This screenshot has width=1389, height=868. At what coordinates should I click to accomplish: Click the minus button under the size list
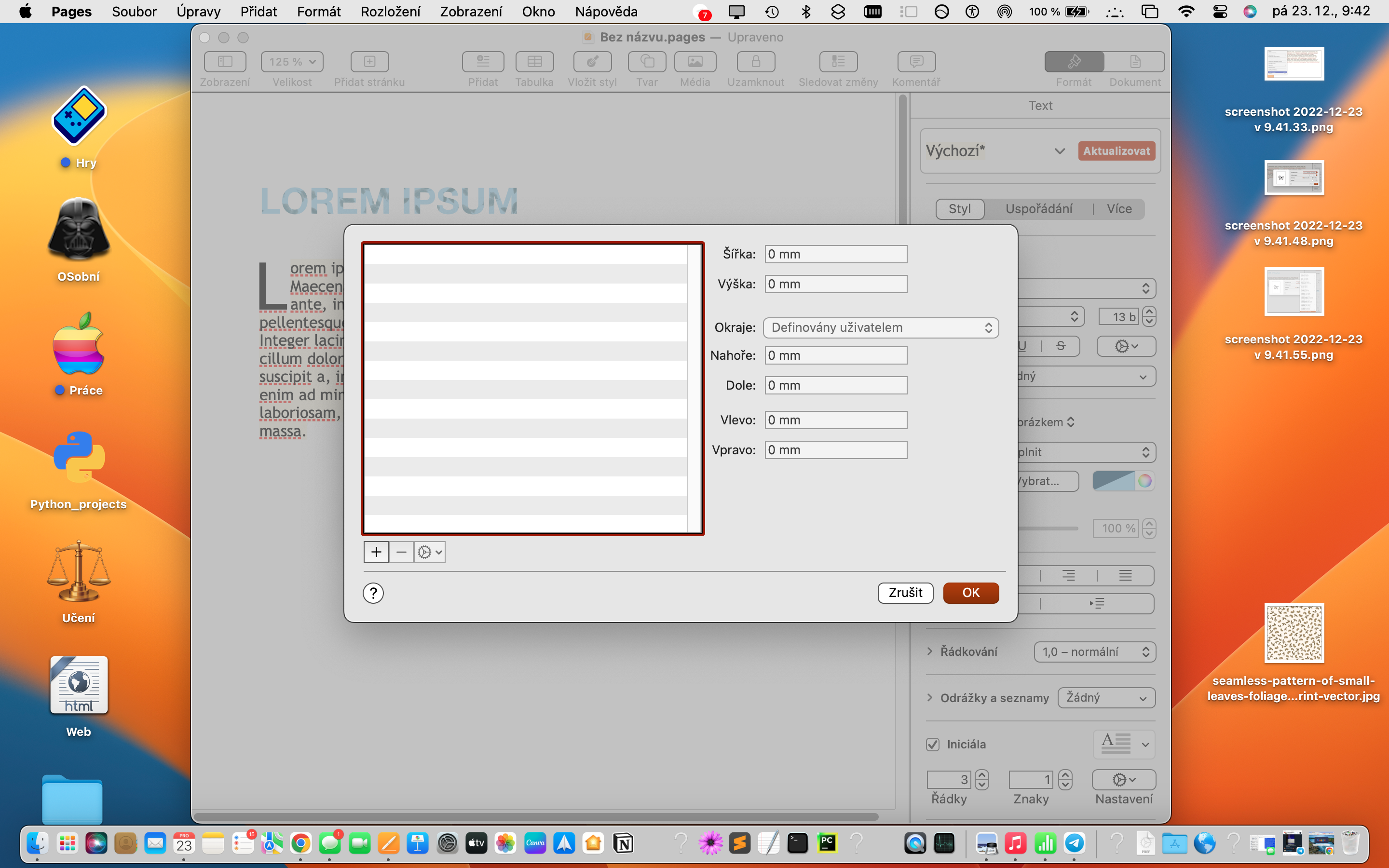pyautogui.click(x=401, y=552)
